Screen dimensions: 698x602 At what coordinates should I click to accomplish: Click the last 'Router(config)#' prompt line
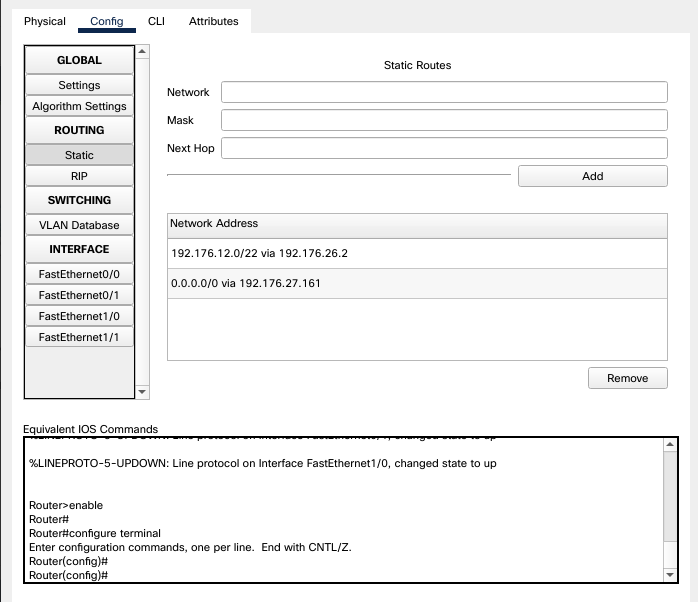[68, 575]
